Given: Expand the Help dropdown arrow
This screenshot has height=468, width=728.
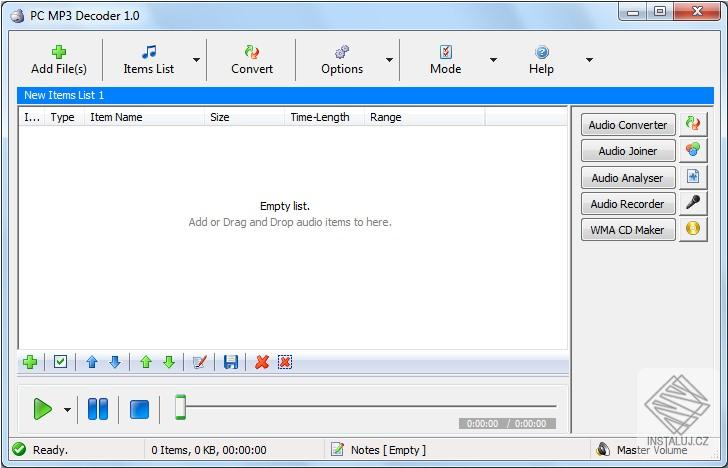Looking at the screenshot, I should pos(589,60).
